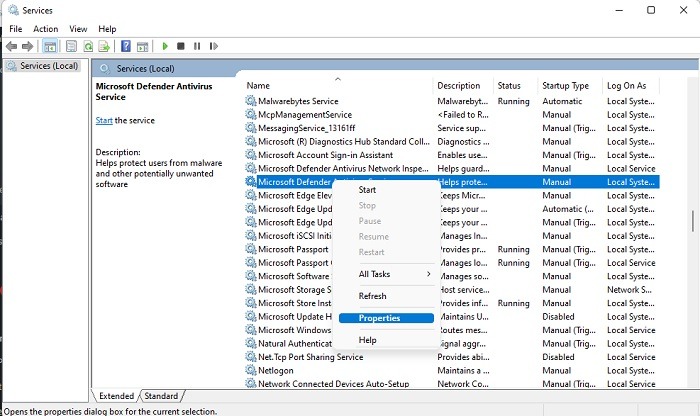Click gear icon of Microsoft Account Sign-in Assistant

251,155
